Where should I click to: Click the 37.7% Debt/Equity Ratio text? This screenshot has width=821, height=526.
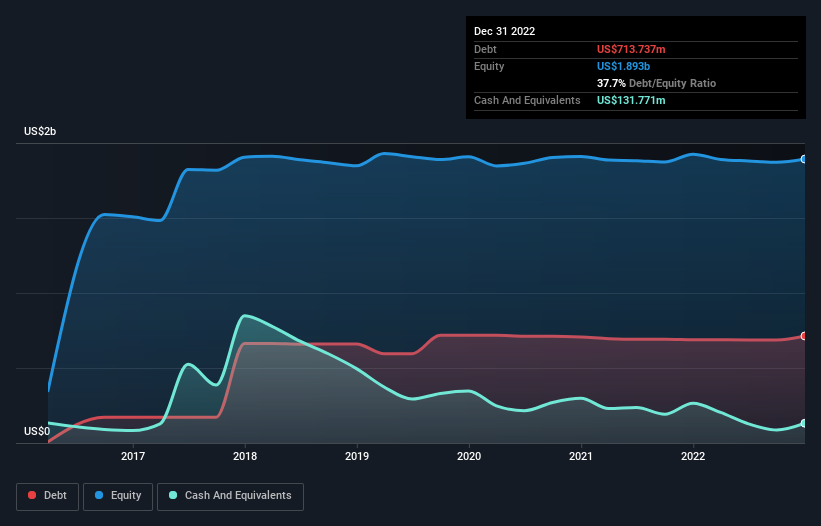656,83
